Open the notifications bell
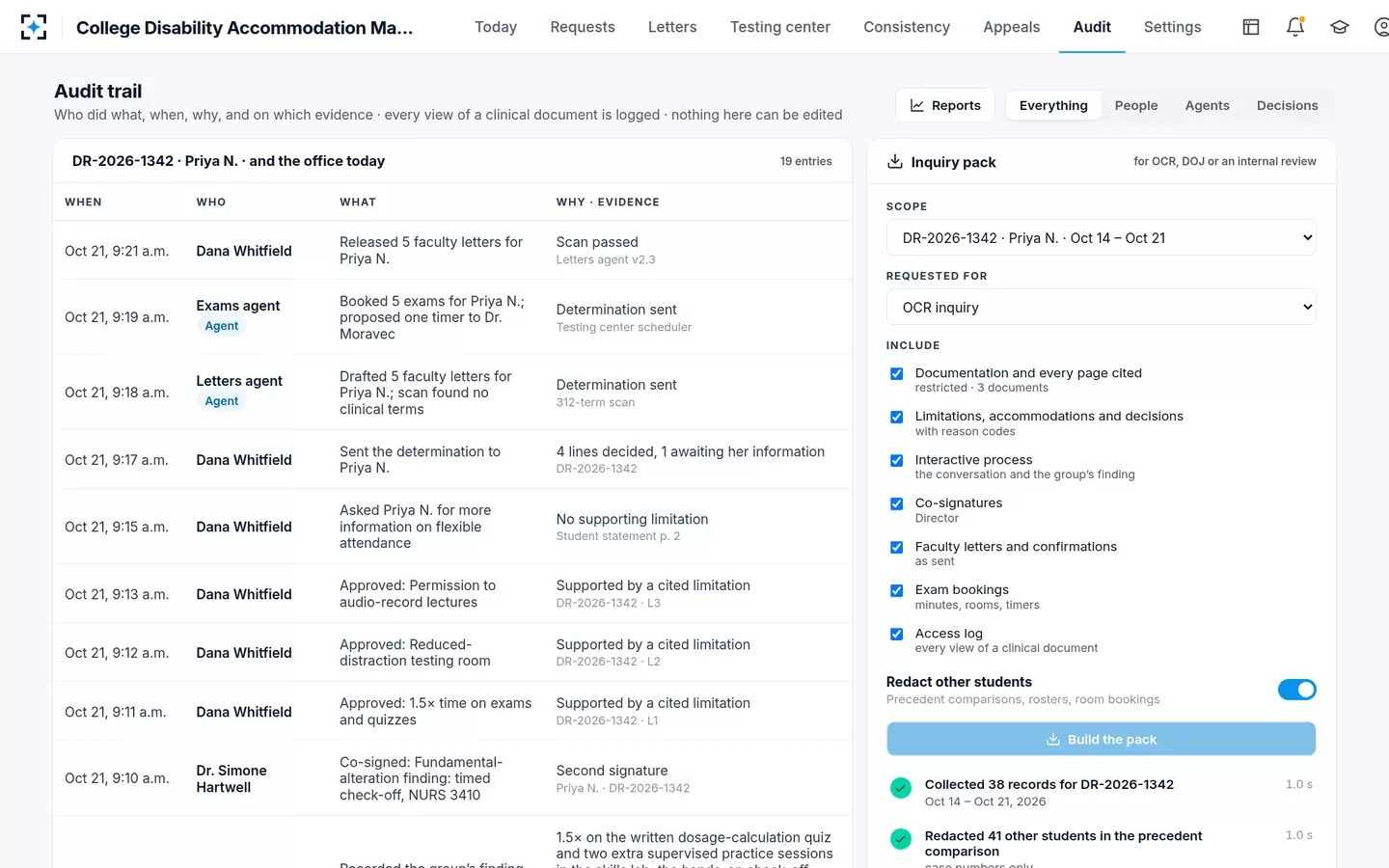This screenshot has width=1389, height=868. point(1295,27)
